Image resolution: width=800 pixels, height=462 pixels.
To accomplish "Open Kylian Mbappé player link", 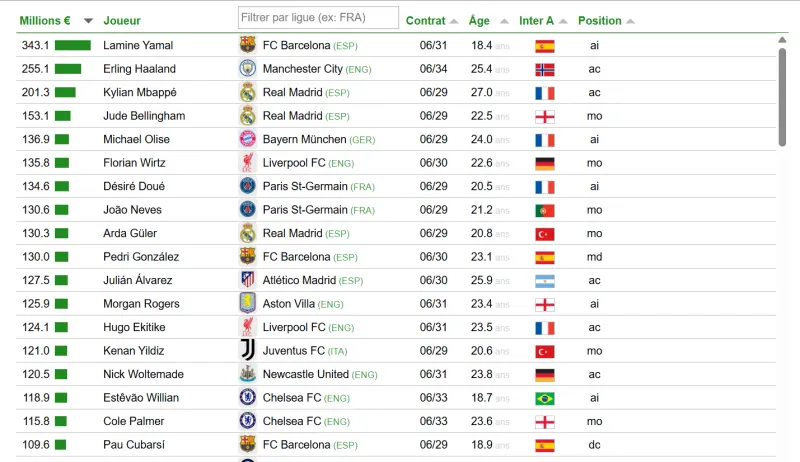I will click(140, 92).
